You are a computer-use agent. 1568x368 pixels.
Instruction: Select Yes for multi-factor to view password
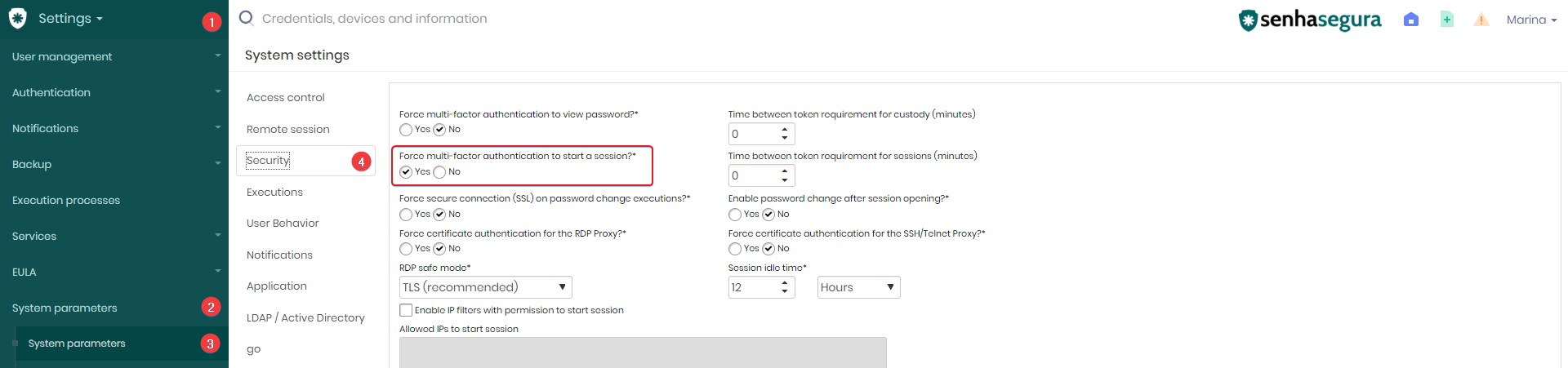tap(406, 130)
